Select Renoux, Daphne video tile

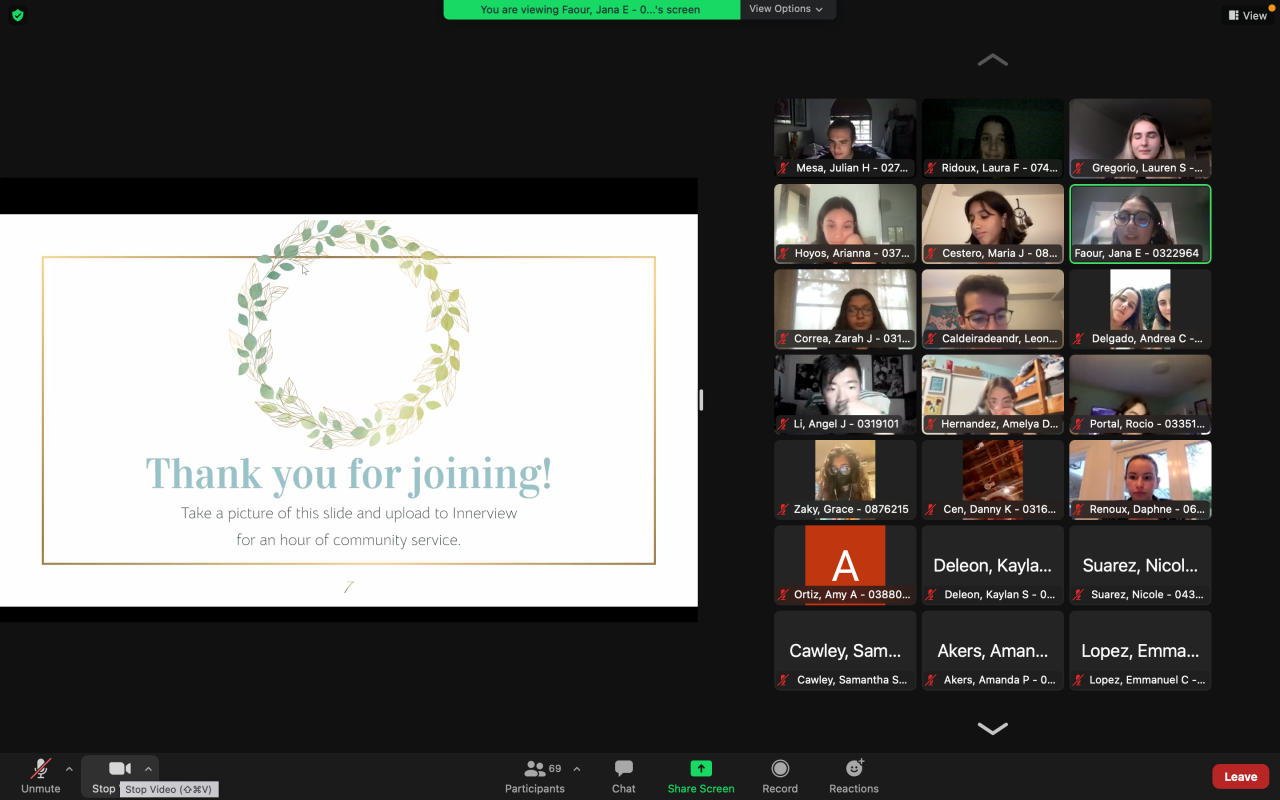pos(1140,480)
